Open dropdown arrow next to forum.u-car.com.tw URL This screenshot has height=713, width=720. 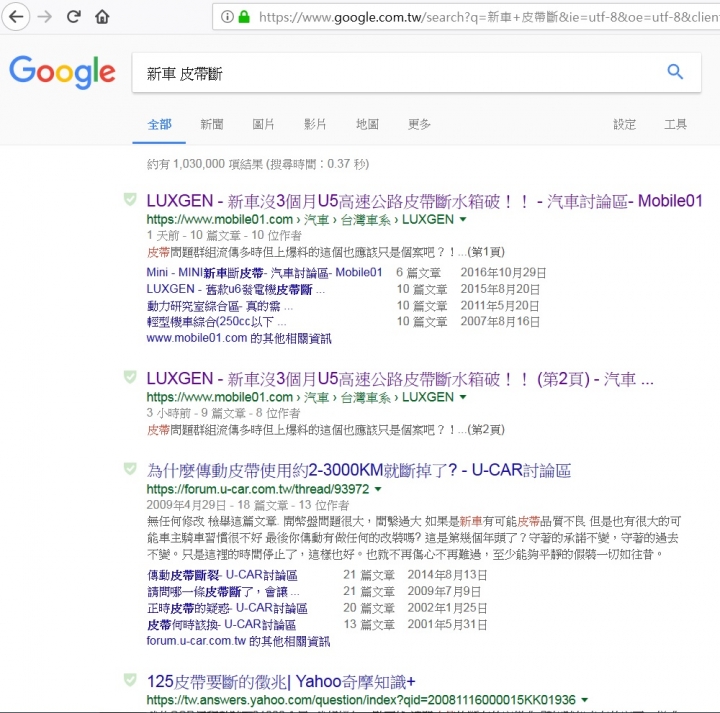point(378,489)
